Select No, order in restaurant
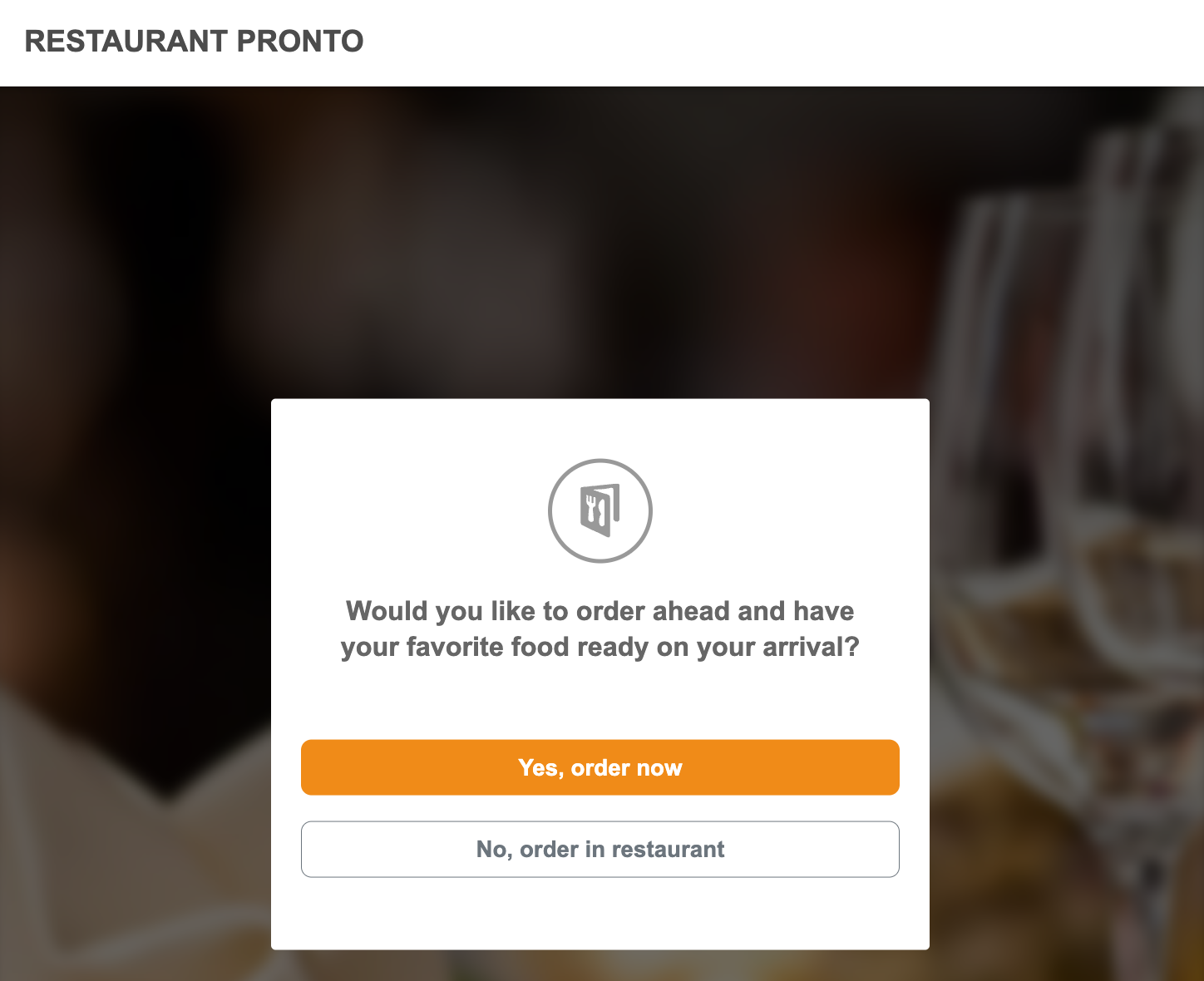 point(600,849)
